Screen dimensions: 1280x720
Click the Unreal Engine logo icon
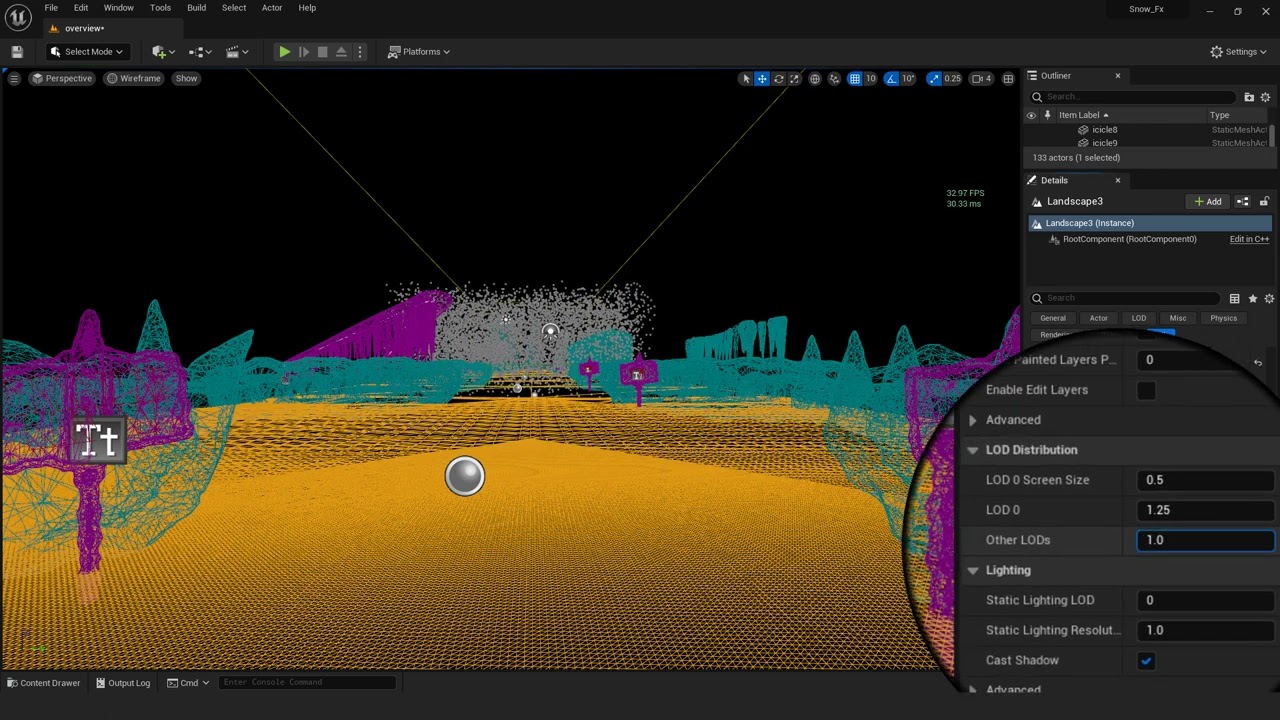pyautogui.click(x=19, y=17)
